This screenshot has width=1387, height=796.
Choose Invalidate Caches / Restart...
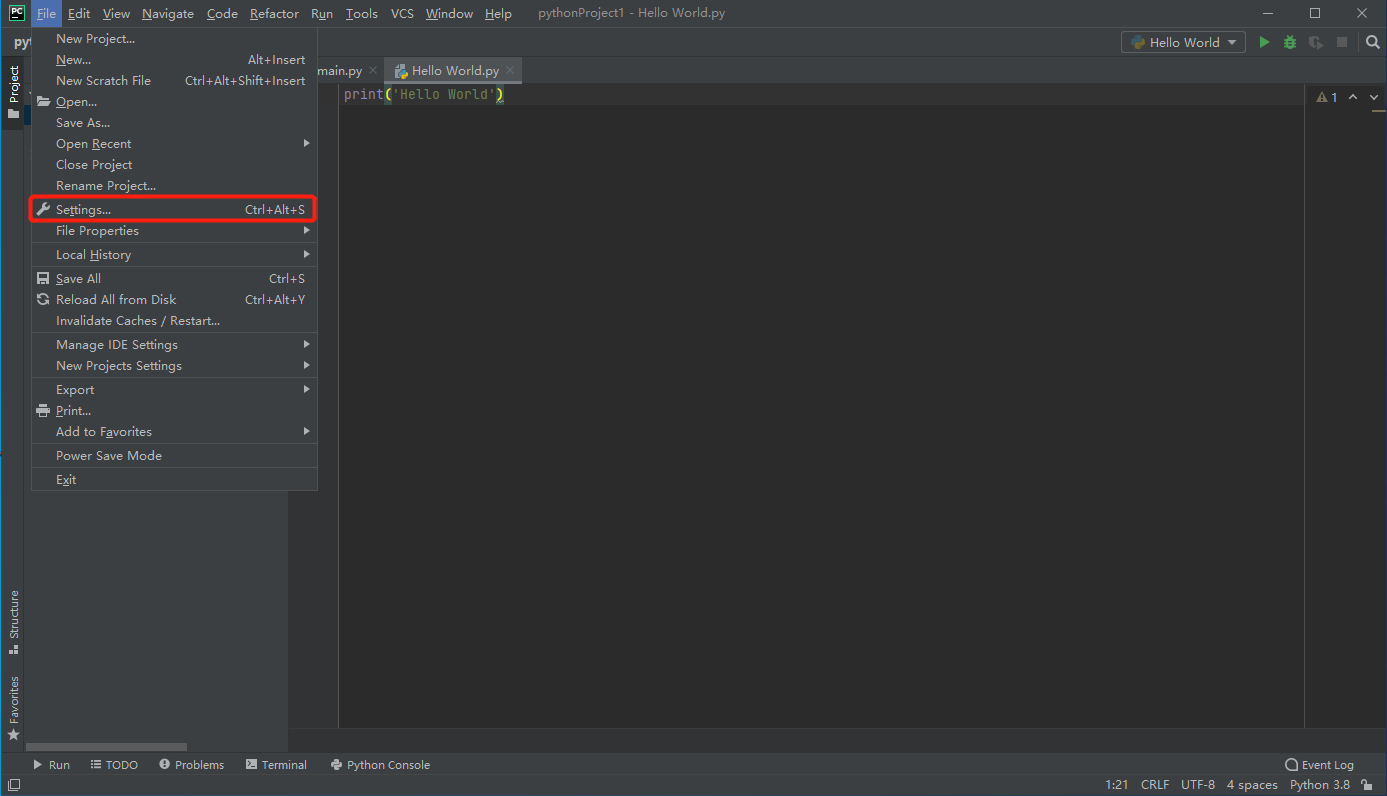point(174,321)
